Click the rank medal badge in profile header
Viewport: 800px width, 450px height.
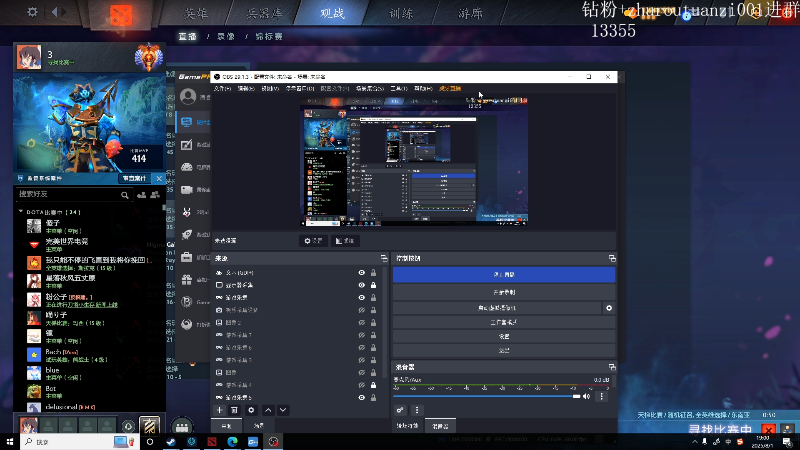[148, 57]
